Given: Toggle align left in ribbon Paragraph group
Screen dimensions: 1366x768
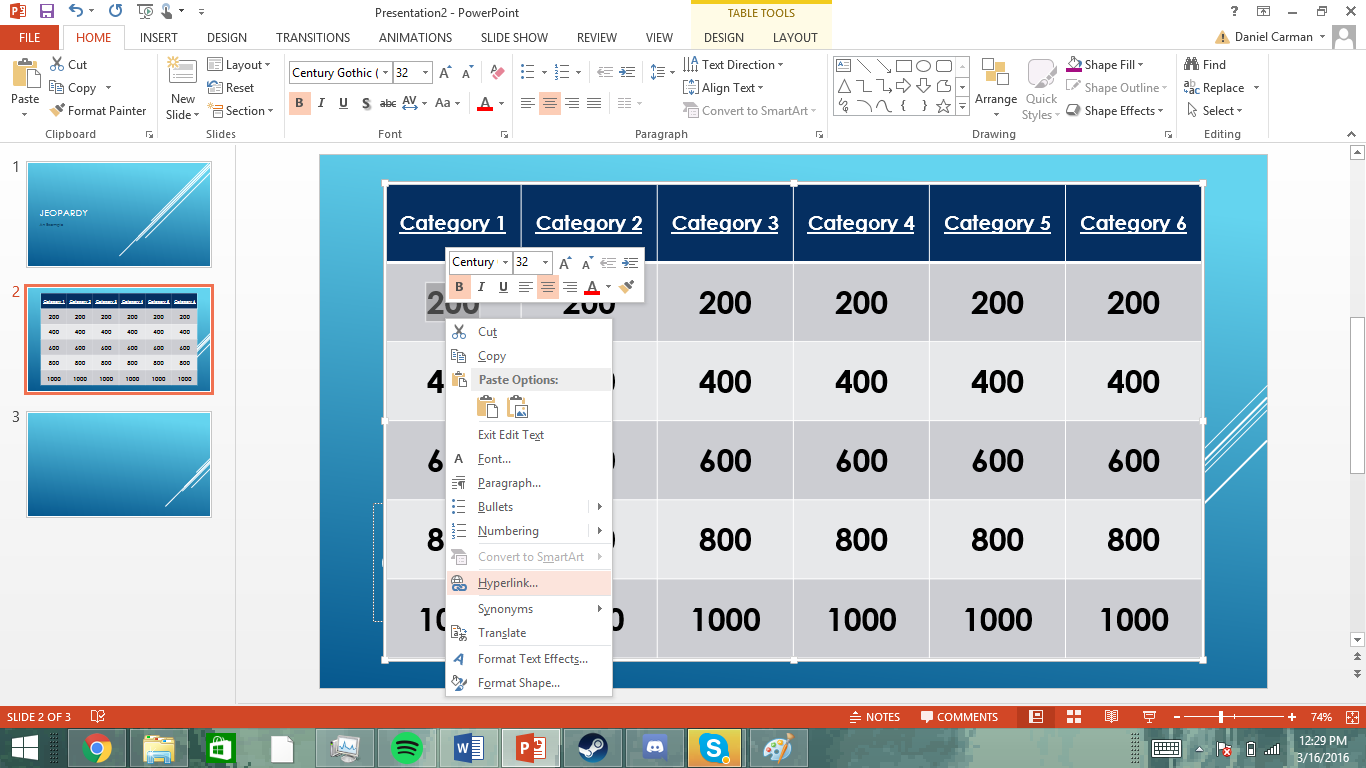Looking at the screenshot, I should [x=527, y=103].
